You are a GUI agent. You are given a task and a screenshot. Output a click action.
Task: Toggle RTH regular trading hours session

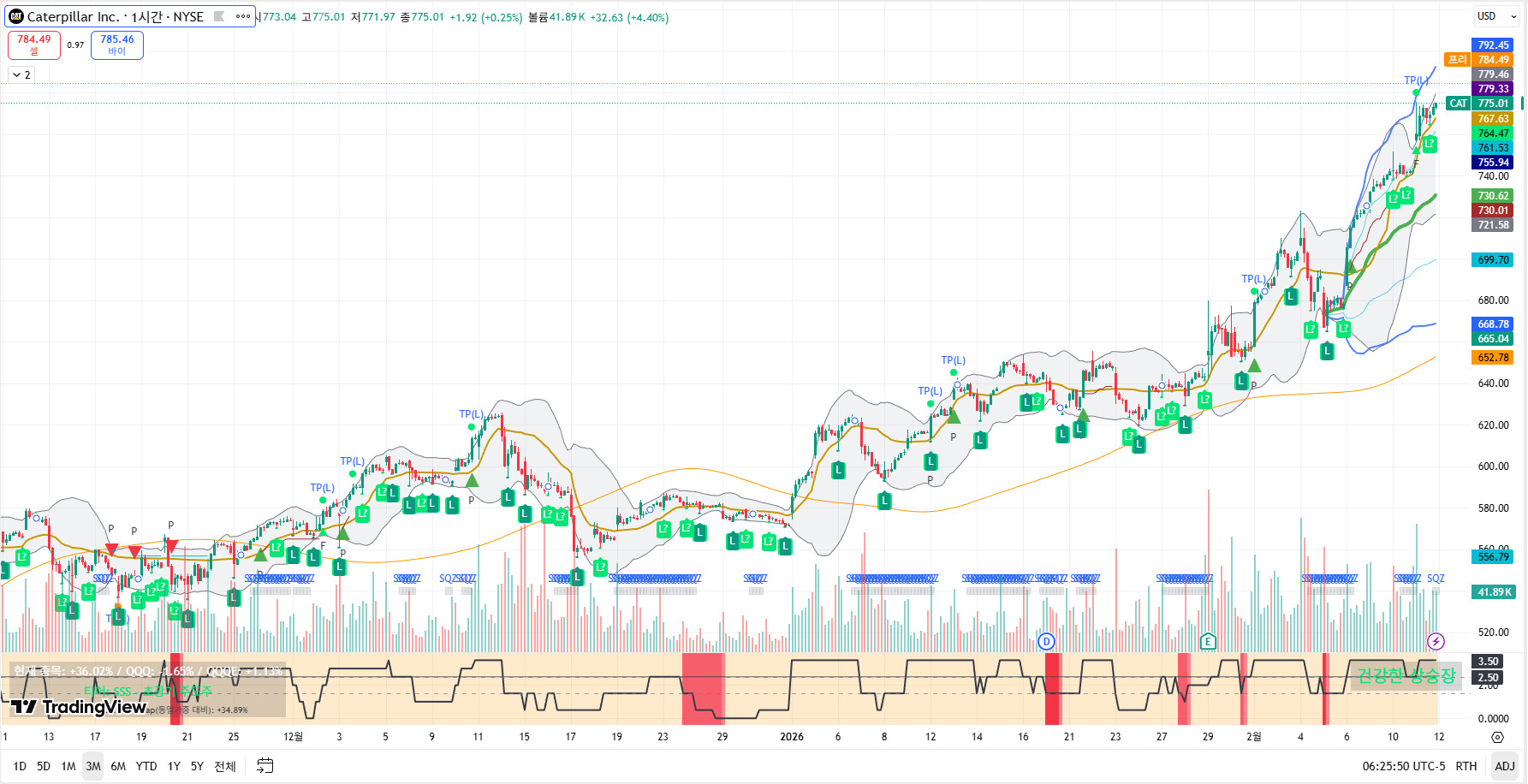1466,766
